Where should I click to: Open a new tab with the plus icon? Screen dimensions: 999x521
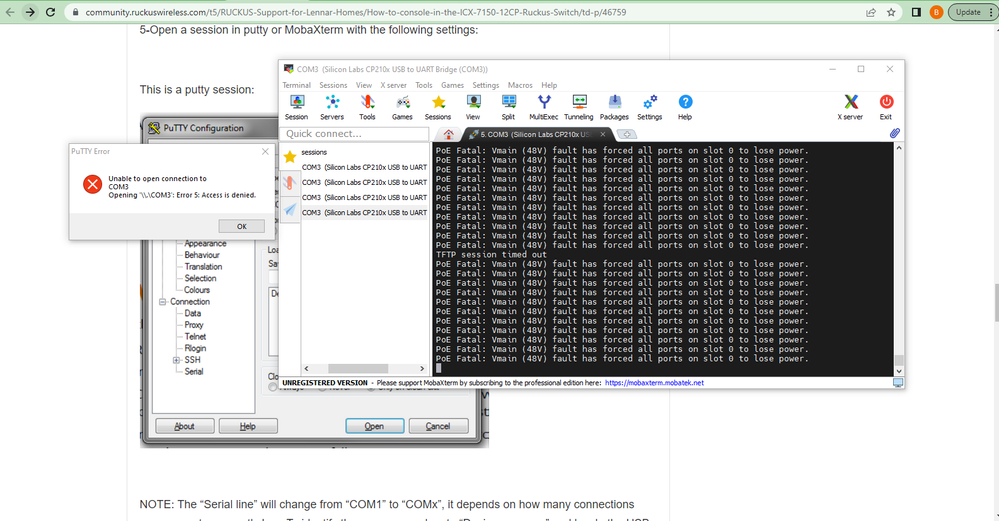(627, 134)
